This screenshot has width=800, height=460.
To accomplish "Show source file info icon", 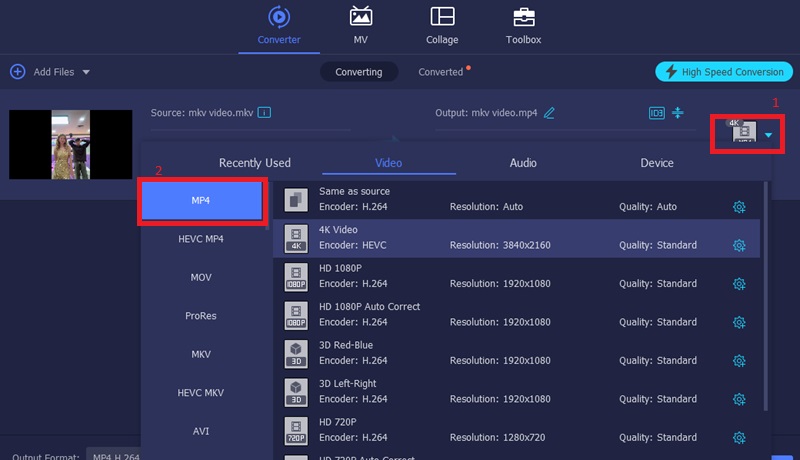I will tap(264, 112).
